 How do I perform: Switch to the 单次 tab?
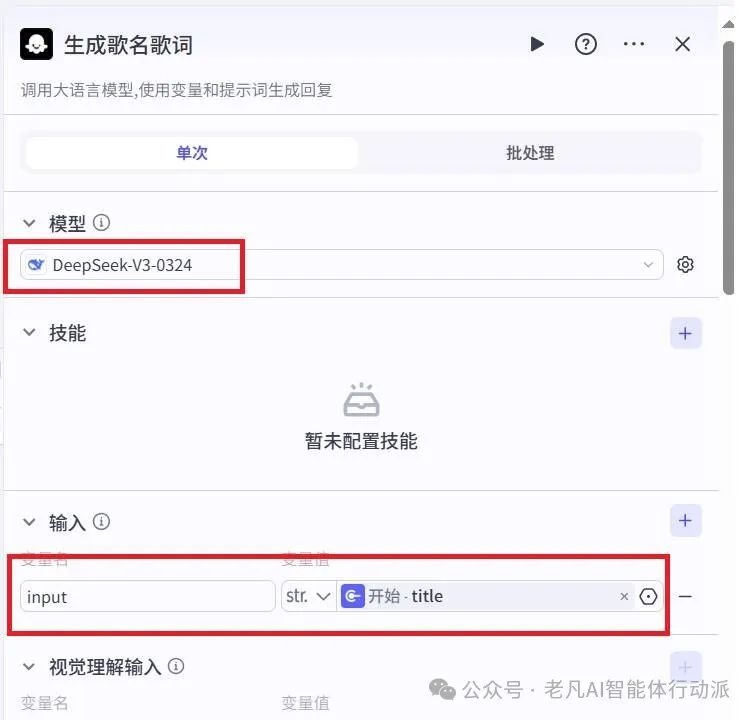pyautogui.click(x=191, y=153)
